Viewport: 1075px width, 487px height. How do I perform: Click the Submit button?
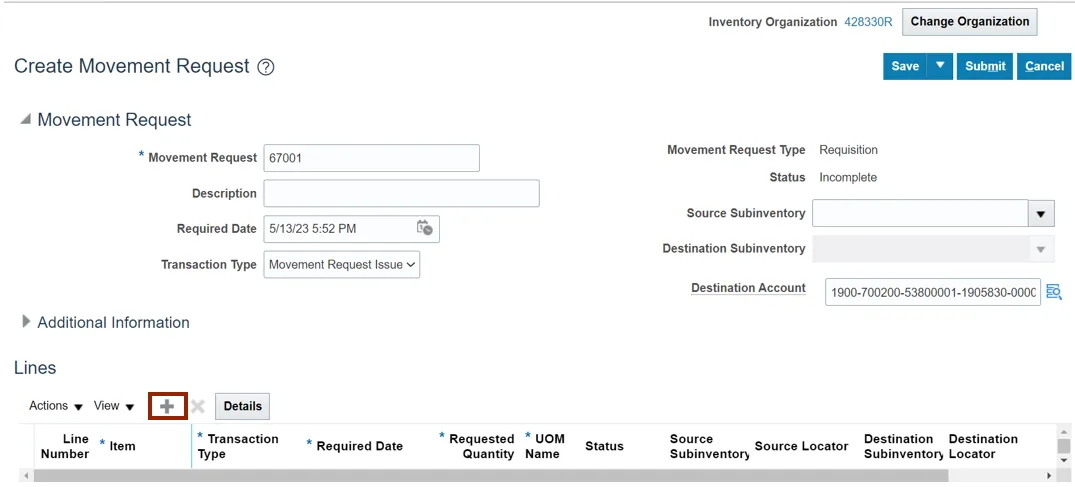985,66
